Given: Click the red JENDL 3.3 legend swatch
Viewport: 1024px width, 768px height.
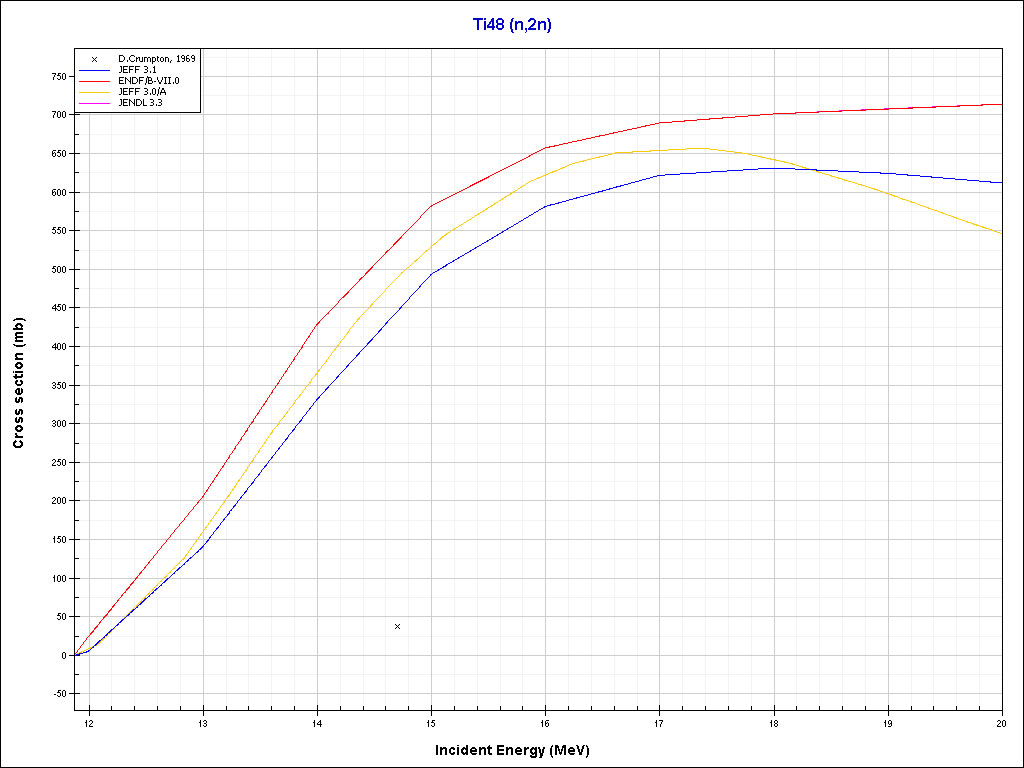Looking at the screenshot, I should (x=94, y=103).
